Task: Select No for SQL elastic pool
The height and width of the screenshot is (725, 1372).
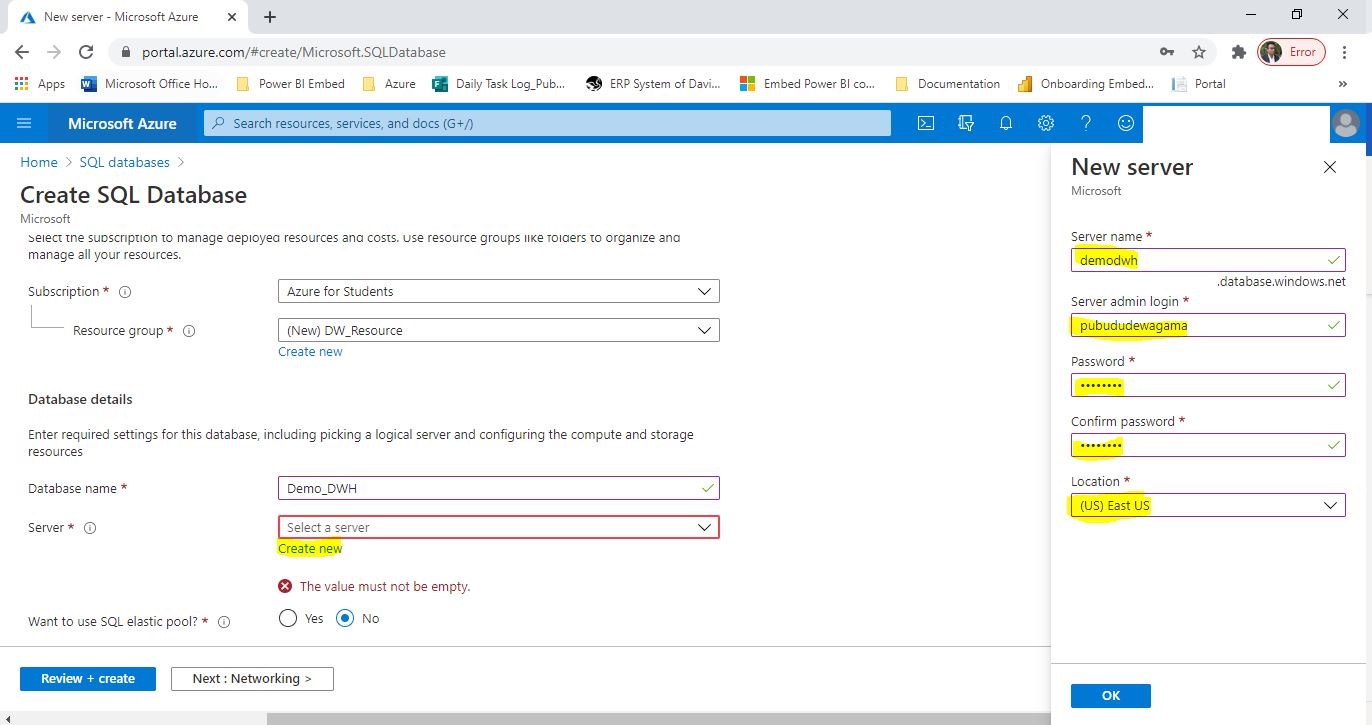Action: [x=346, y=618]
